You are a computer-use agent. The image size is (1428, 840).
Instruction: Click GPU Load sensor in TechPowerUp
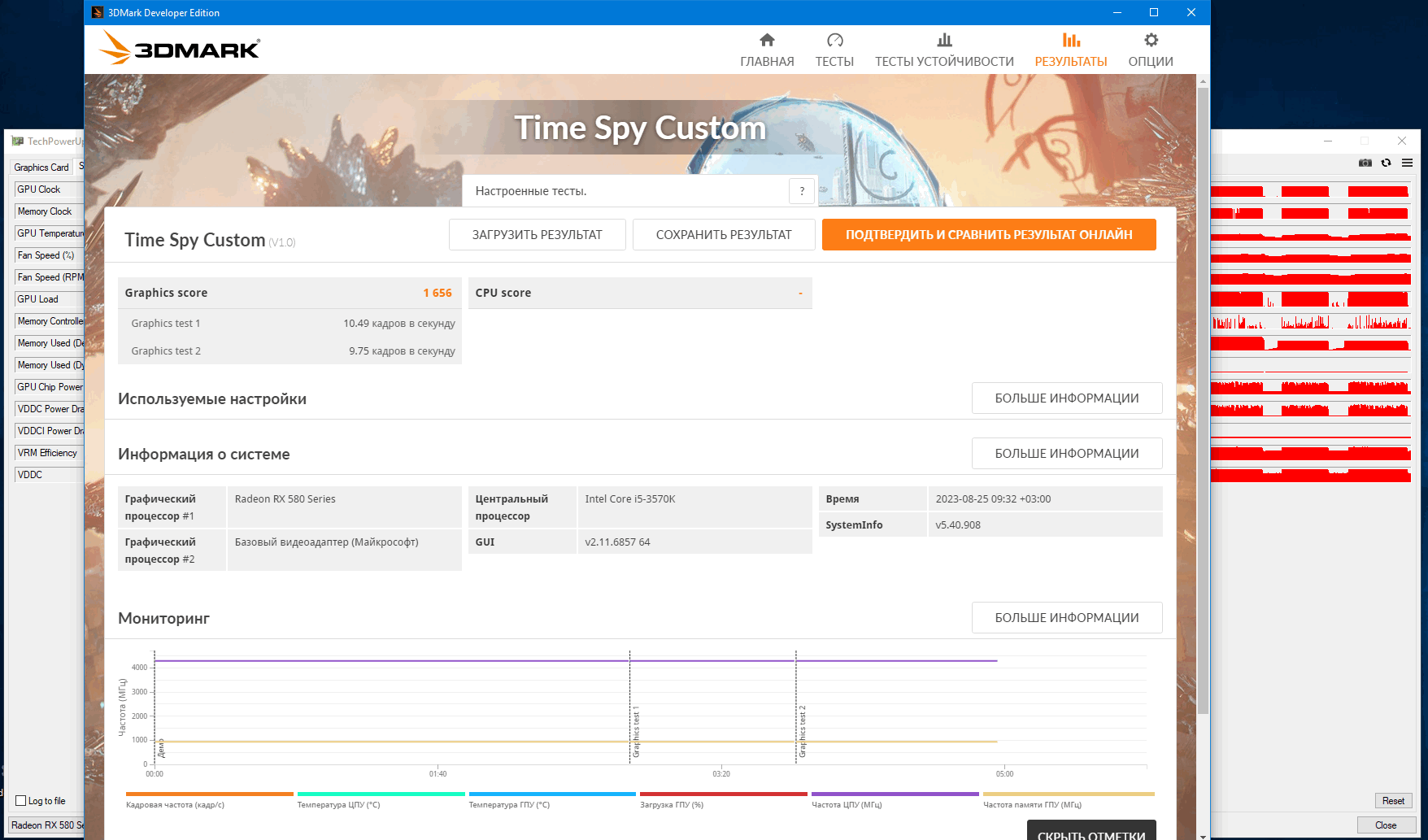pos(49,299)
